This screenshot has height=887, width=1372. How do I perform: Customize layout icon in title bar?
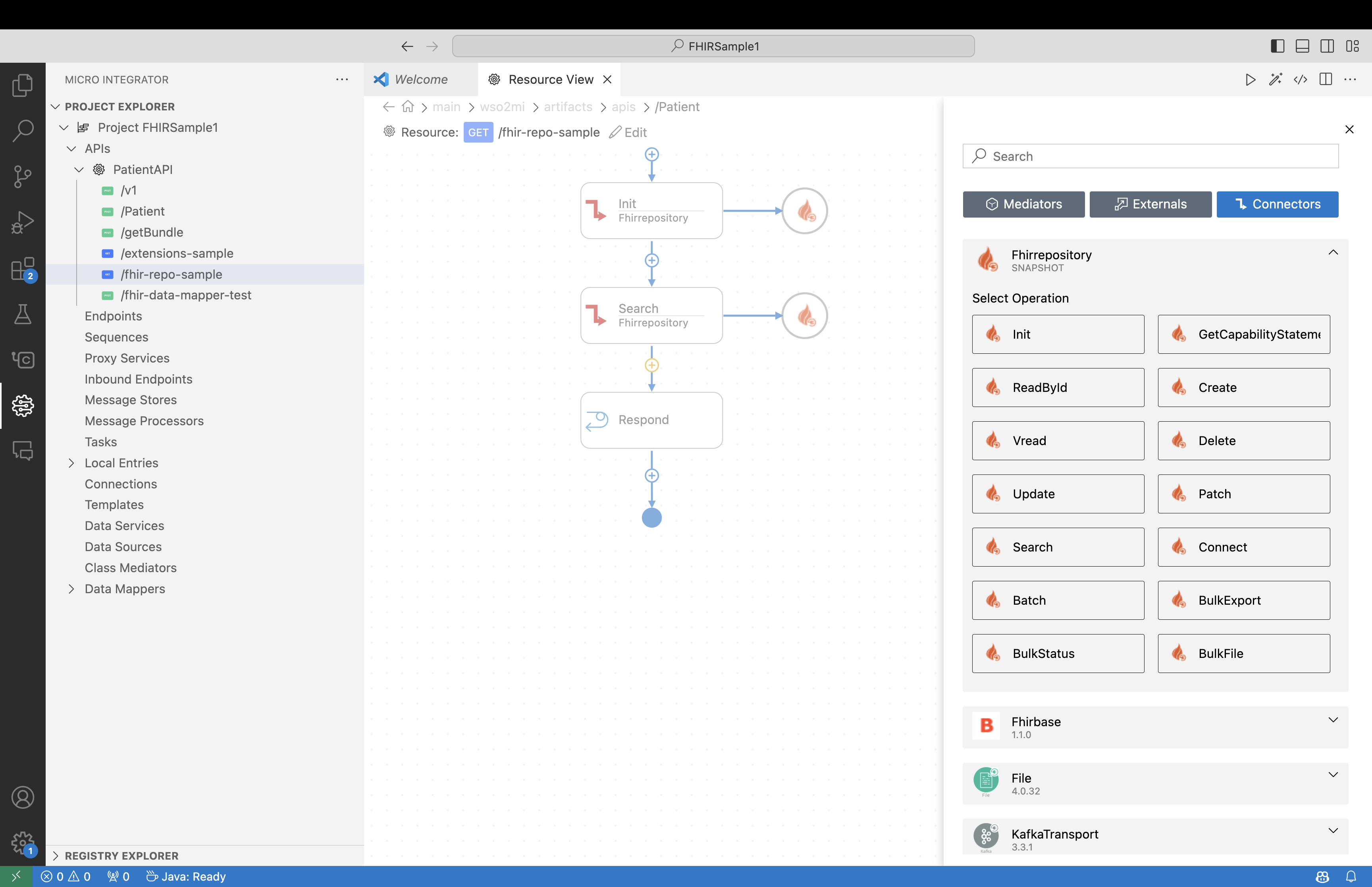point(1353,46)
